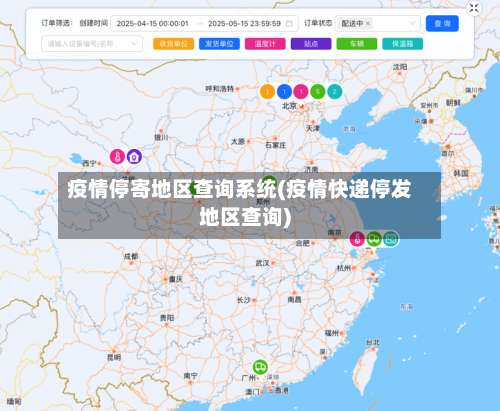Edit end time 2025-05-15 23:59:59
The image size is (500, 411).
244,24
